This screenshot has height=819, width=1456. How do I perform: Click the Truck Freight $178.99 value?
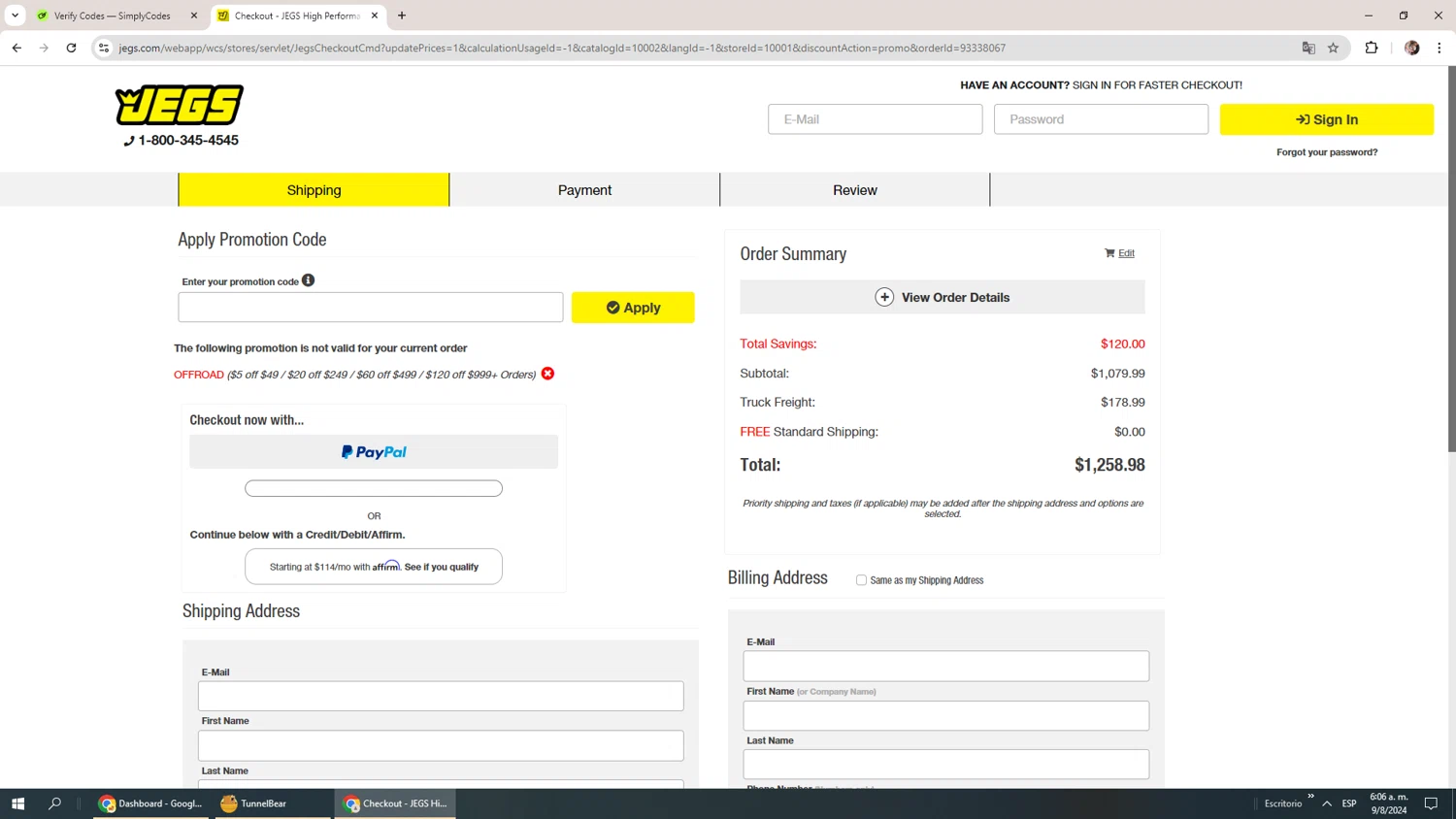(1123, 402)
